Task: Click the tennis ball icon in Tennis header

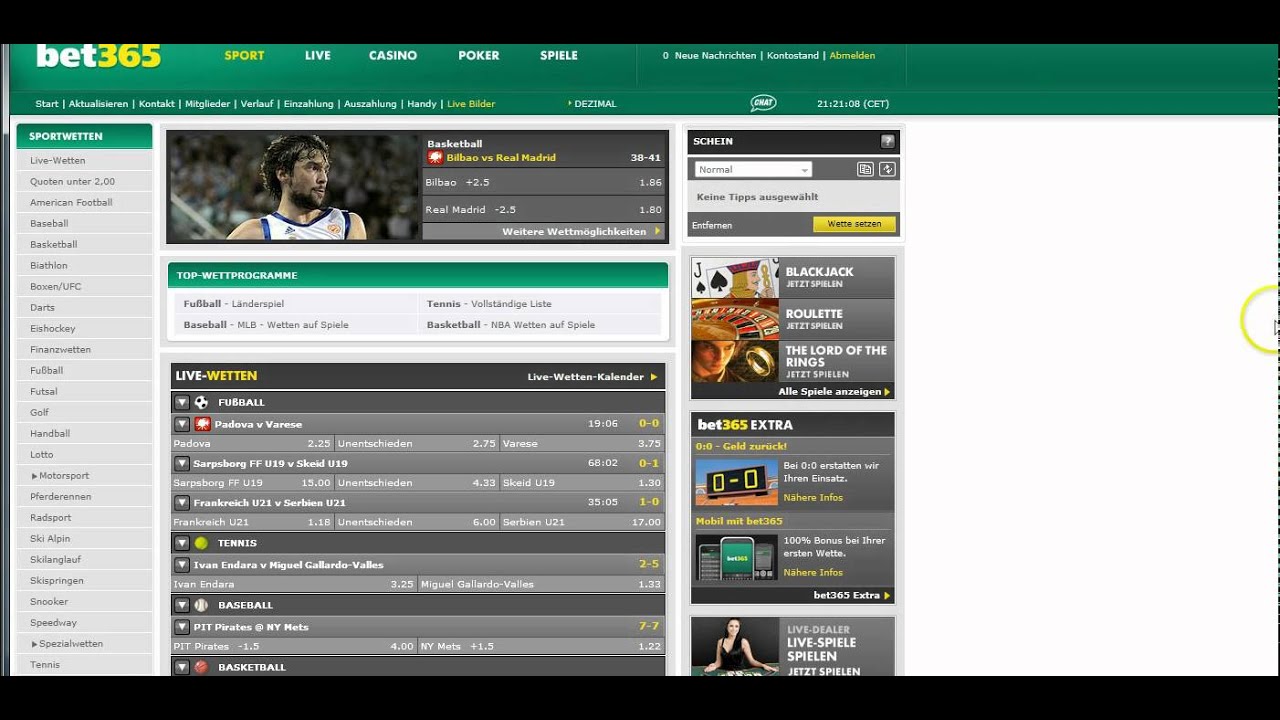Action: tap(201, 543)
